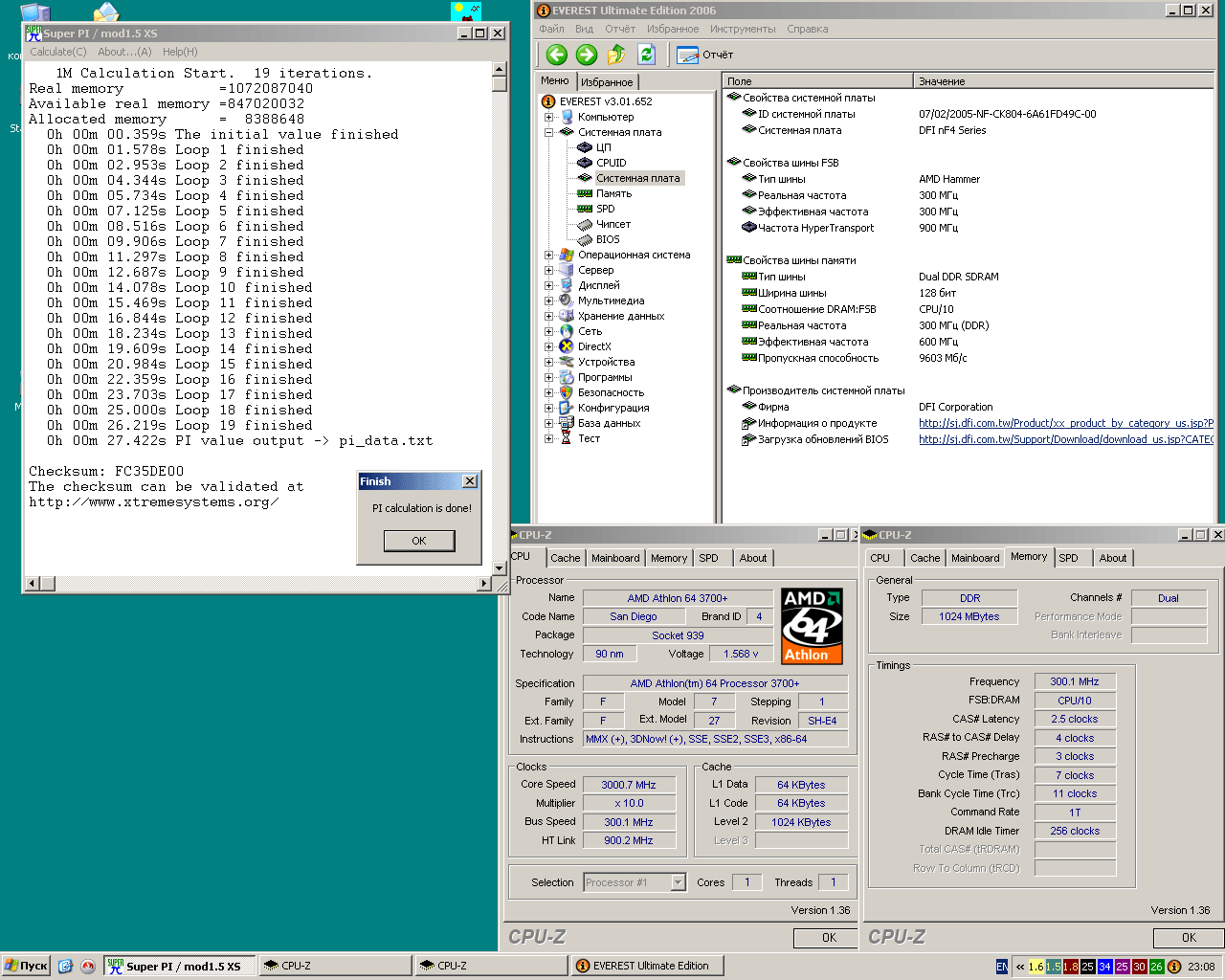Expand the Мультимедиа tree node
The image size is (1225, 980).
coord(549,301)
